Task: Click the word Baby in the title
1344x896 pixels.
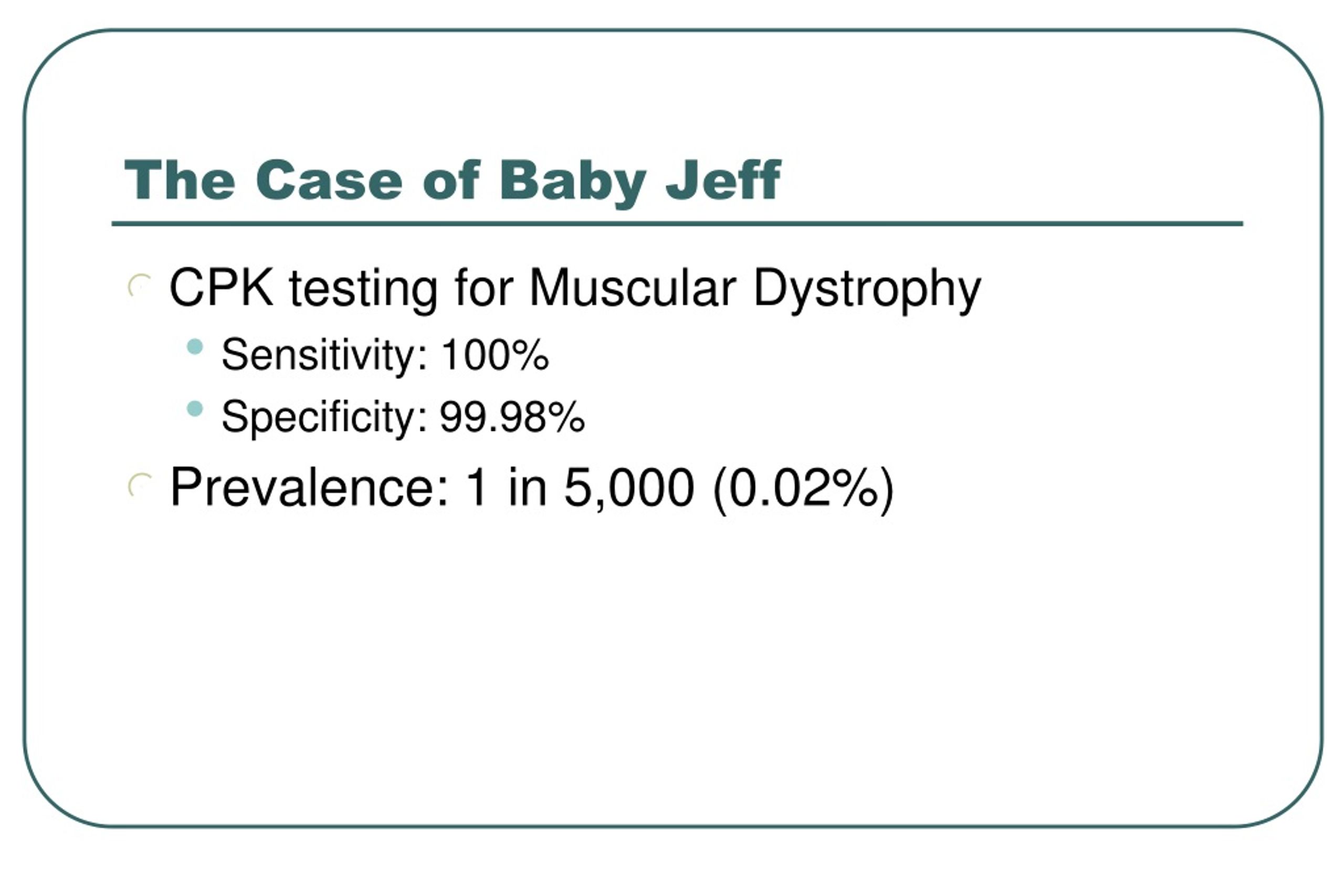Action: (x=573, y=183)
